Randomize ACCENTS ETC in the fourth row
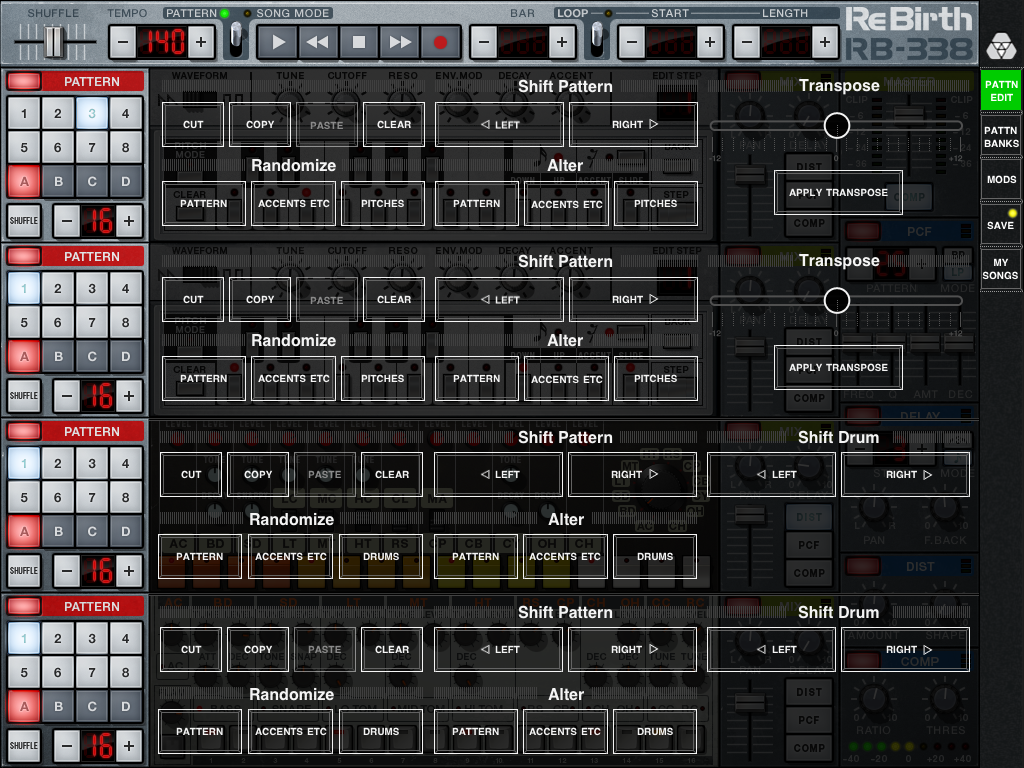 click(x=291, y=731)
